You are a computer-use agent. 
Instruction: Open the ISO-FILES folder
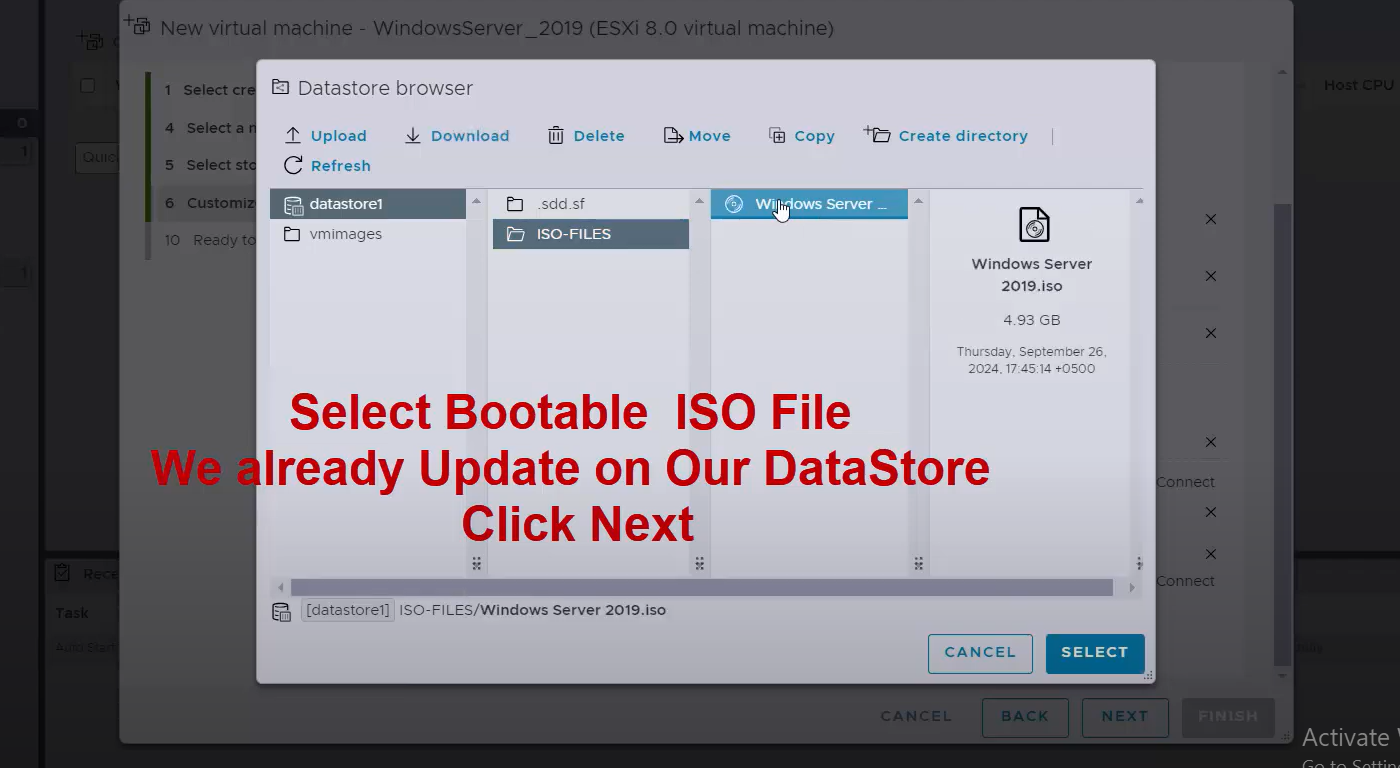click(591, 234)
